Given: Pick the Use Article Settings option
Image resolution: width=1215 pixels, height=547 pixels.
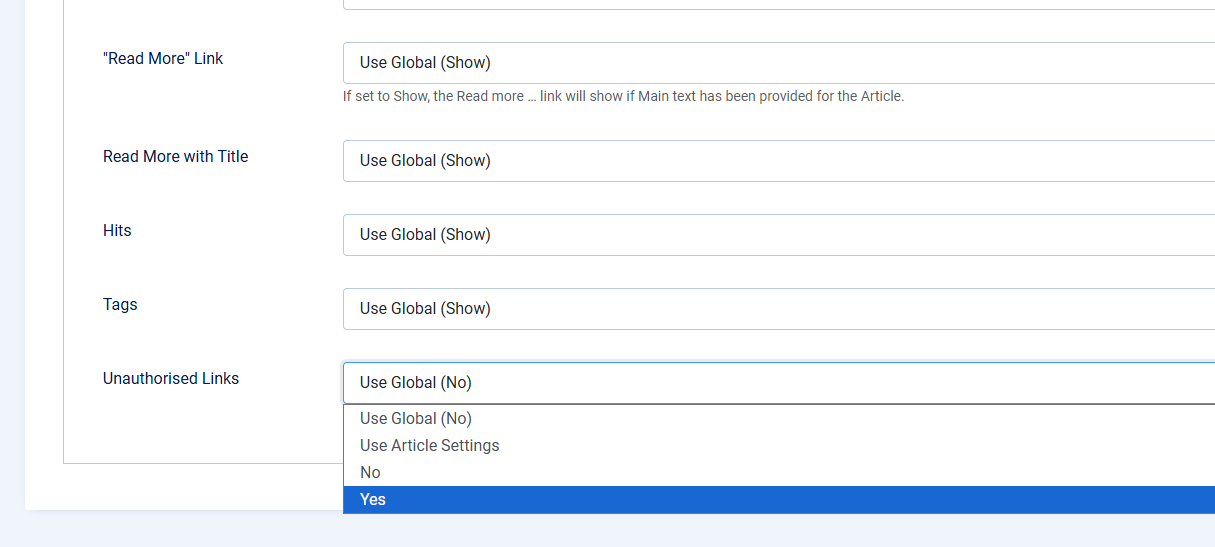Looking at the screenshot, I should tap(778, 446).
